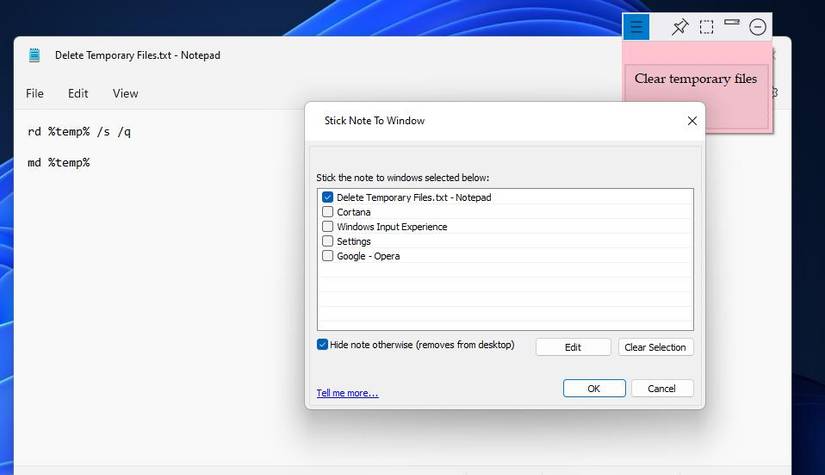Click the 'Stick Note To Window' dialog title
This screenshot has width=825, height=475.
pos(374,120)
